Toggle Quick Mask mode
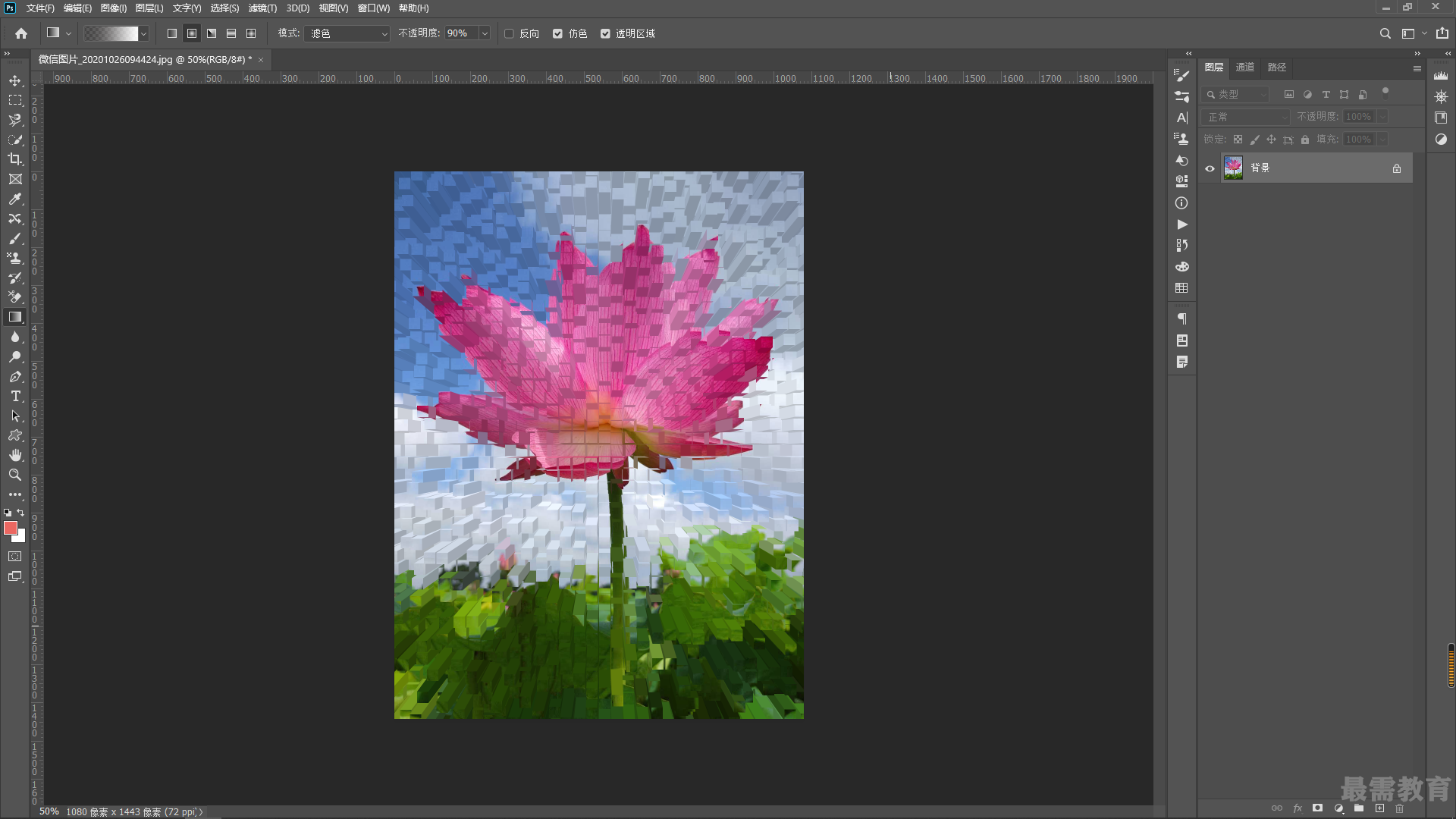Screen dimensions: 1456x819 [15, 557]
